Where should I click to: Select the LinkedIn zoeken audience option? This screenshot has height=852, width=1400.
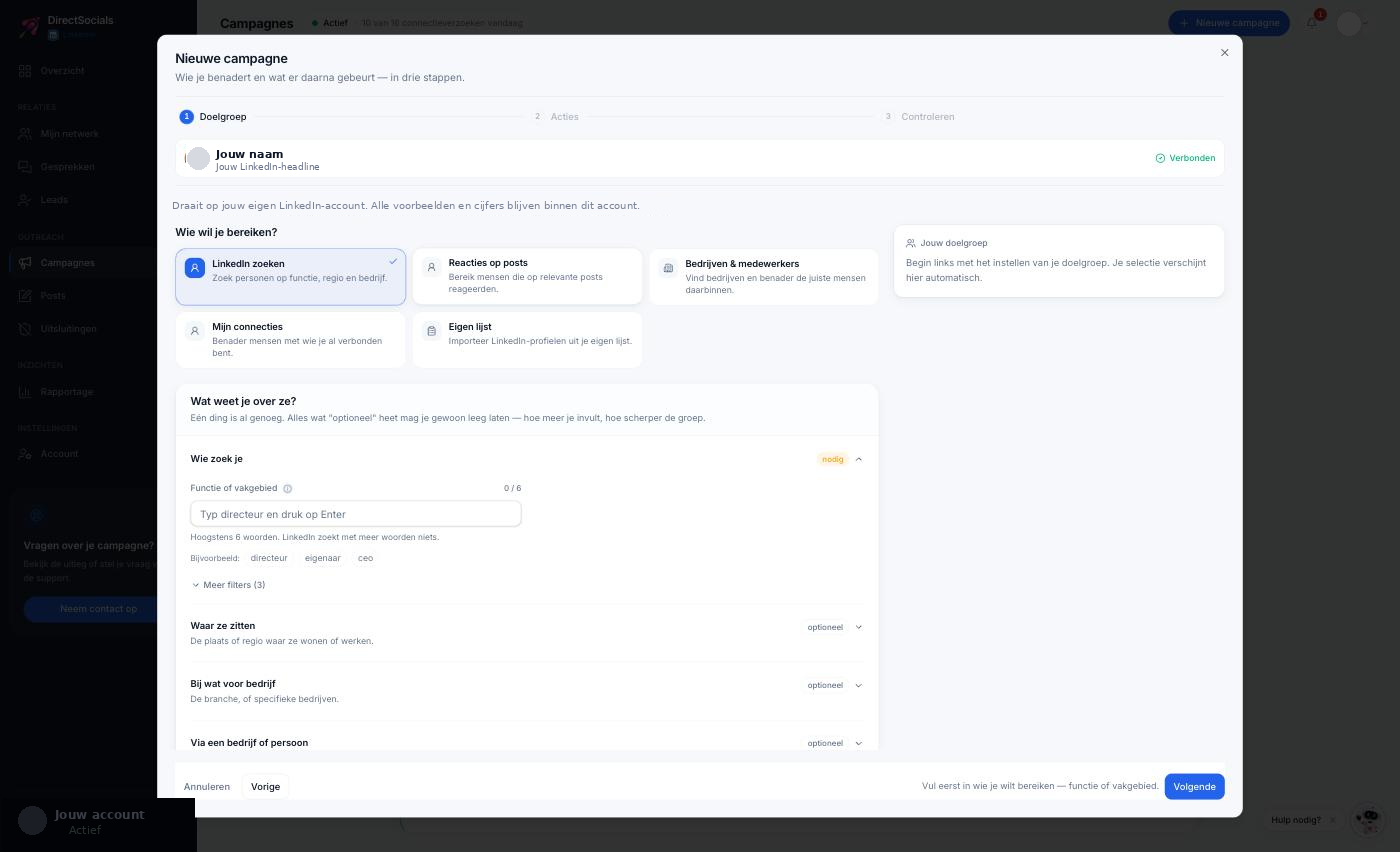point(291,277)
